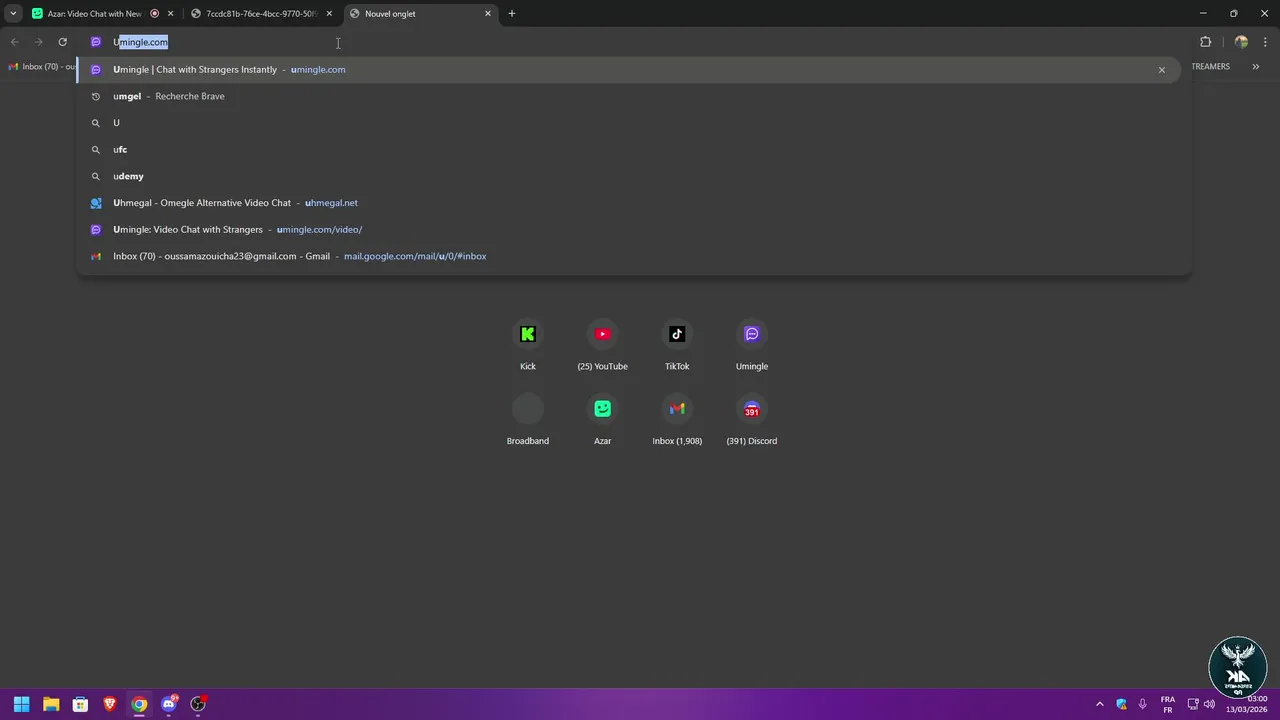Expand the bookmarks overflow chevron

point(1256,67)
